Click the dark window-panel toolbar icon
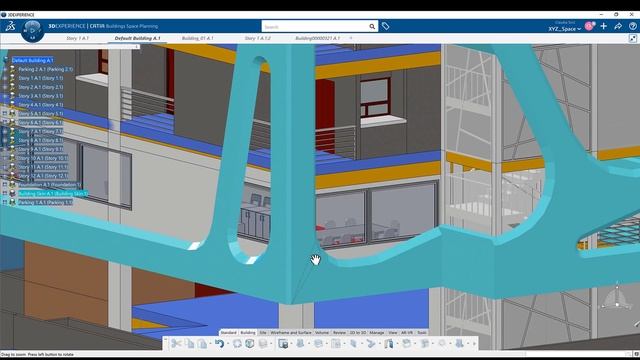 283,344
